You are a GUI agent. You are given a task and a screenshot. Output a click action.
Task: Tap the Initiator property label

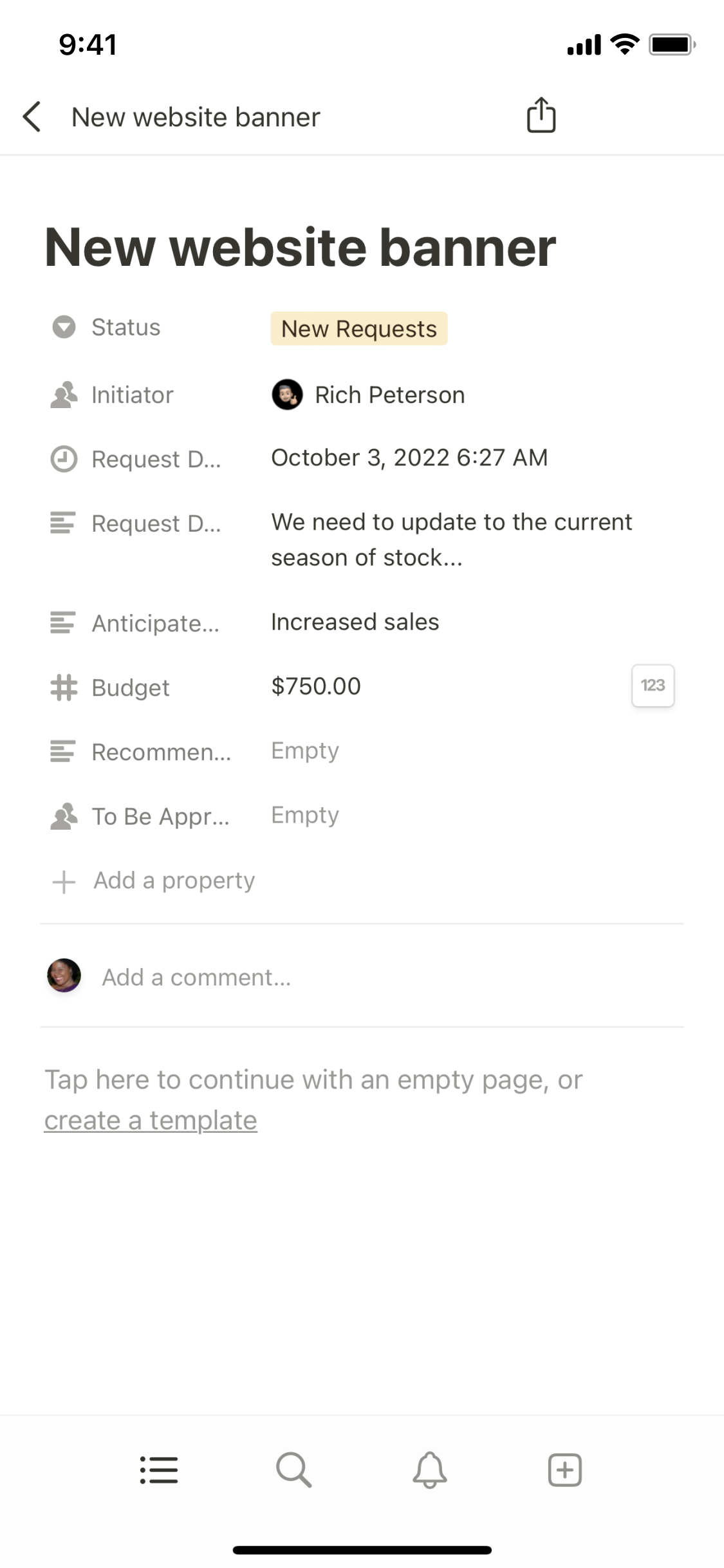click(x=132, y=395)
